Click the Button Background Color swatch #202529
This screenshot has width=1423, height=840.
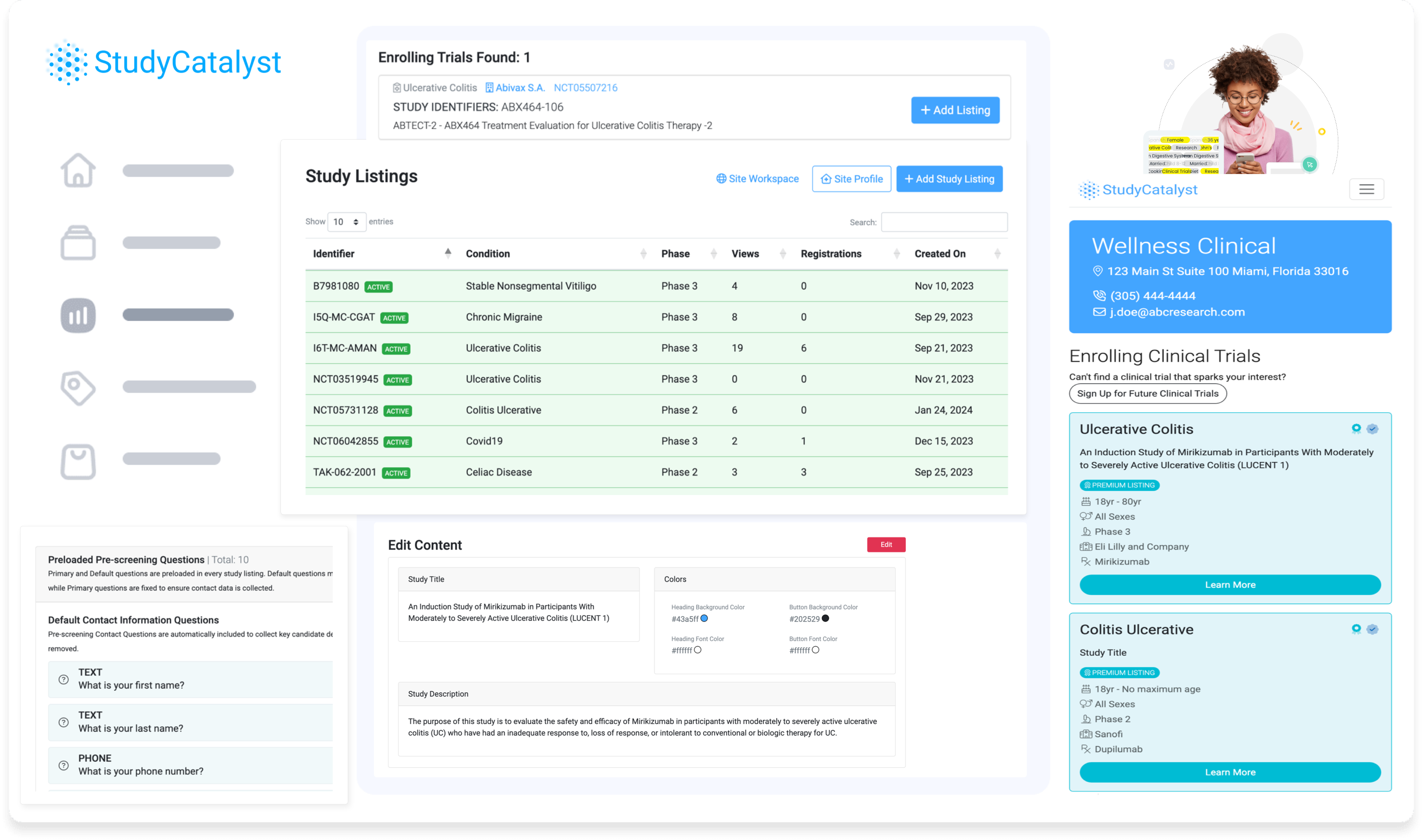tap(825, 618)
